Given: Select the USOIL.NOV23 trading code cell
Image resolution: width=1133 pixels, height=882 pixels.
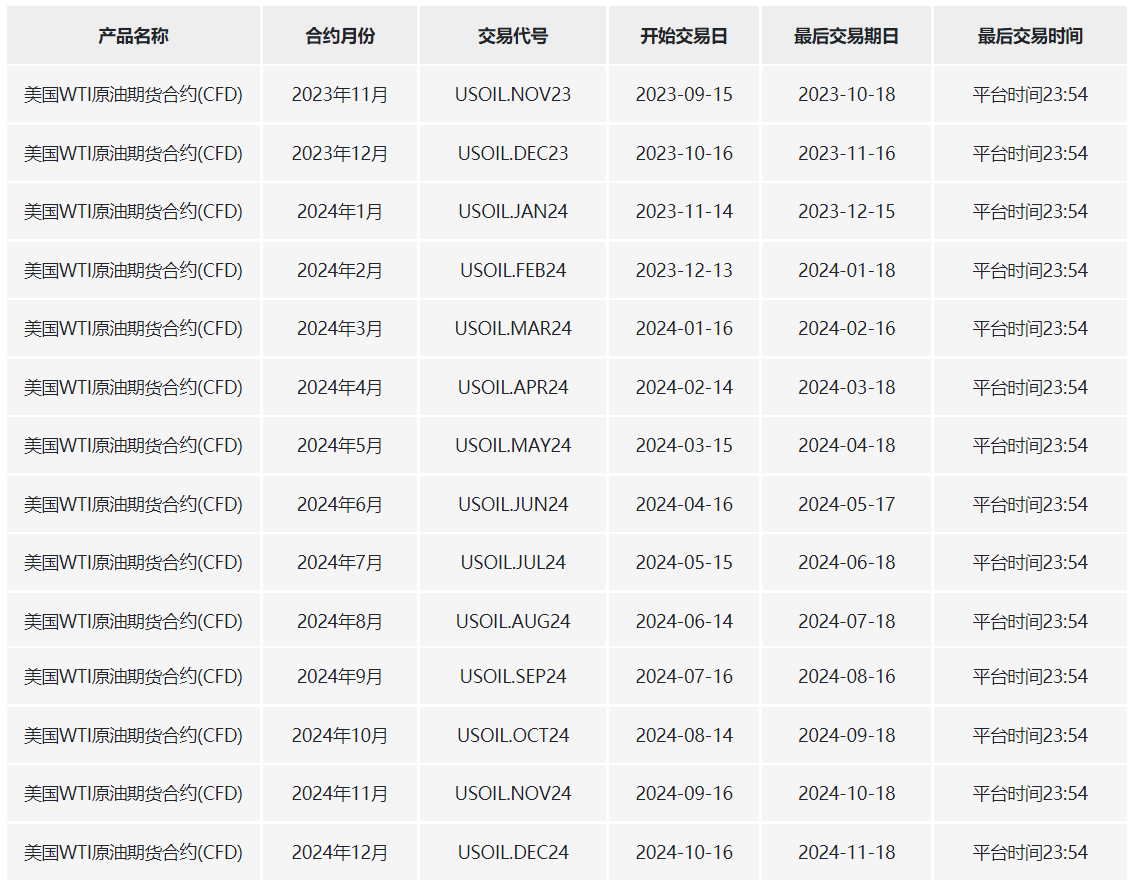Looking at the screenshot, I should coord(513,95).
